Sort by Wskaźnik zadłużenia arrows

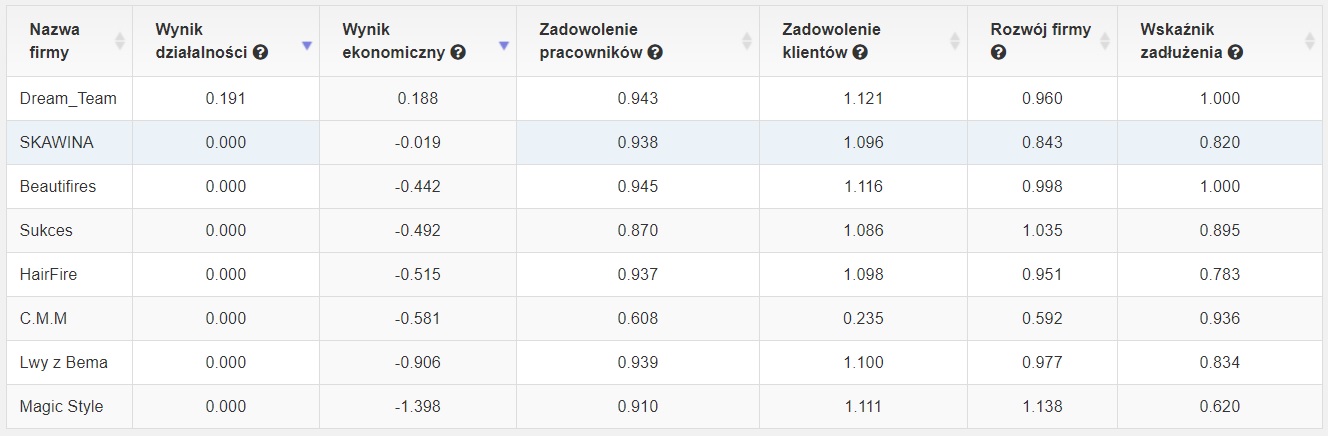(x=1310, y=41)
